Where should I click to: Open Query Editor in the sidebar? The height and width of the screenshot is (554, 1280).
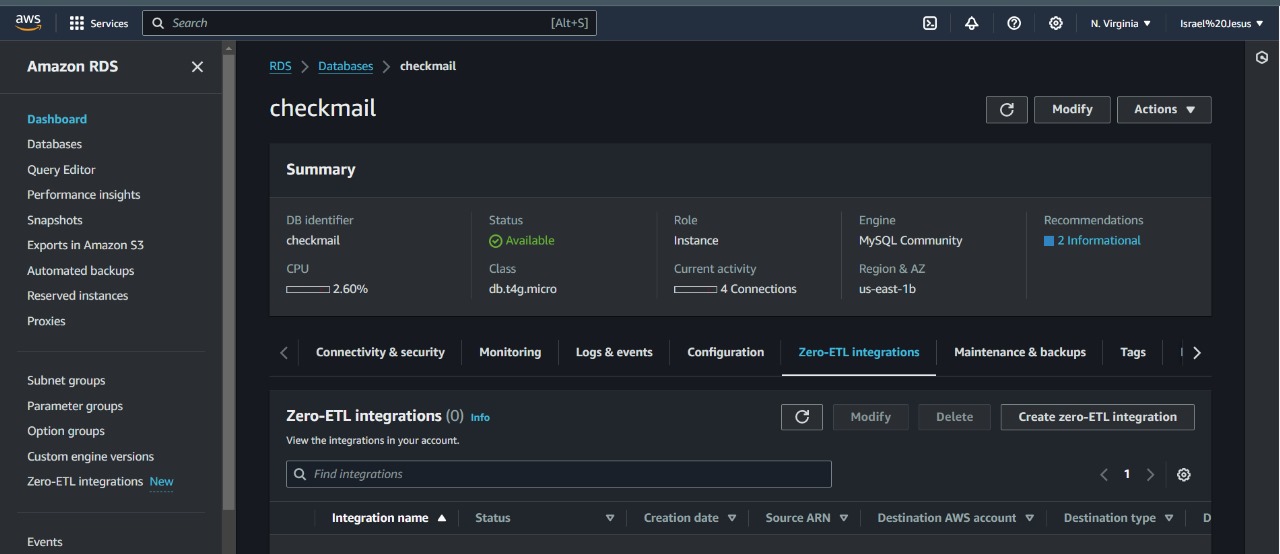click(61, 170)
